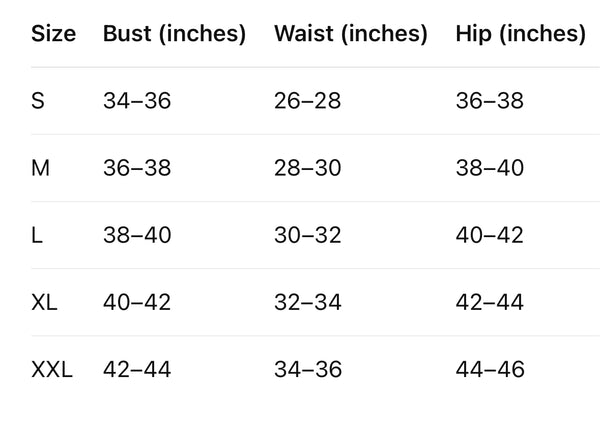This screenshot has height=431, width=600.
Task: Click waist value 30–32 in L row
Action: pyautogui.click(x=307, y=235)
